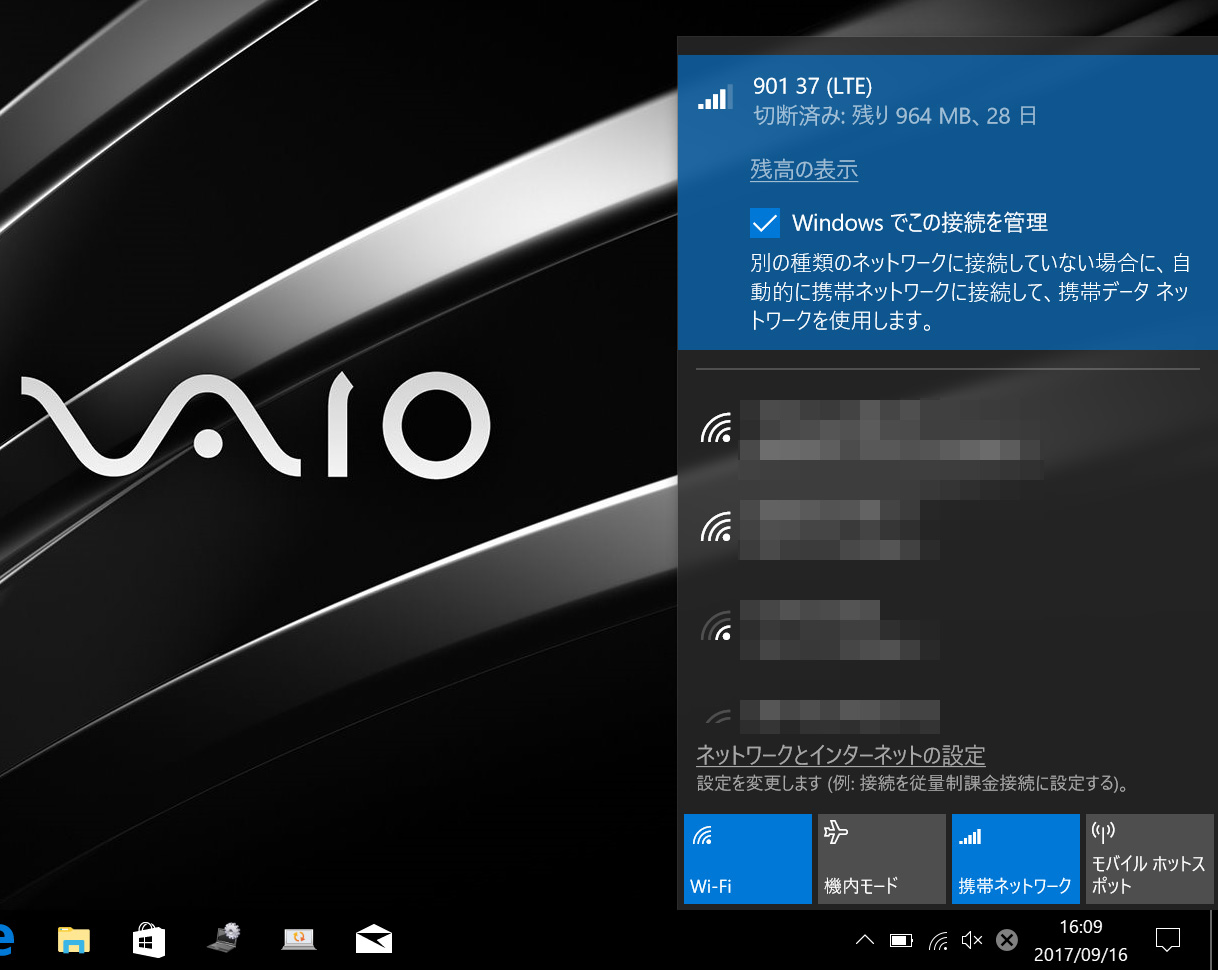
Task: Toggle the 携帯ネットワーク cellular tile
Action: click(1016, 859)
